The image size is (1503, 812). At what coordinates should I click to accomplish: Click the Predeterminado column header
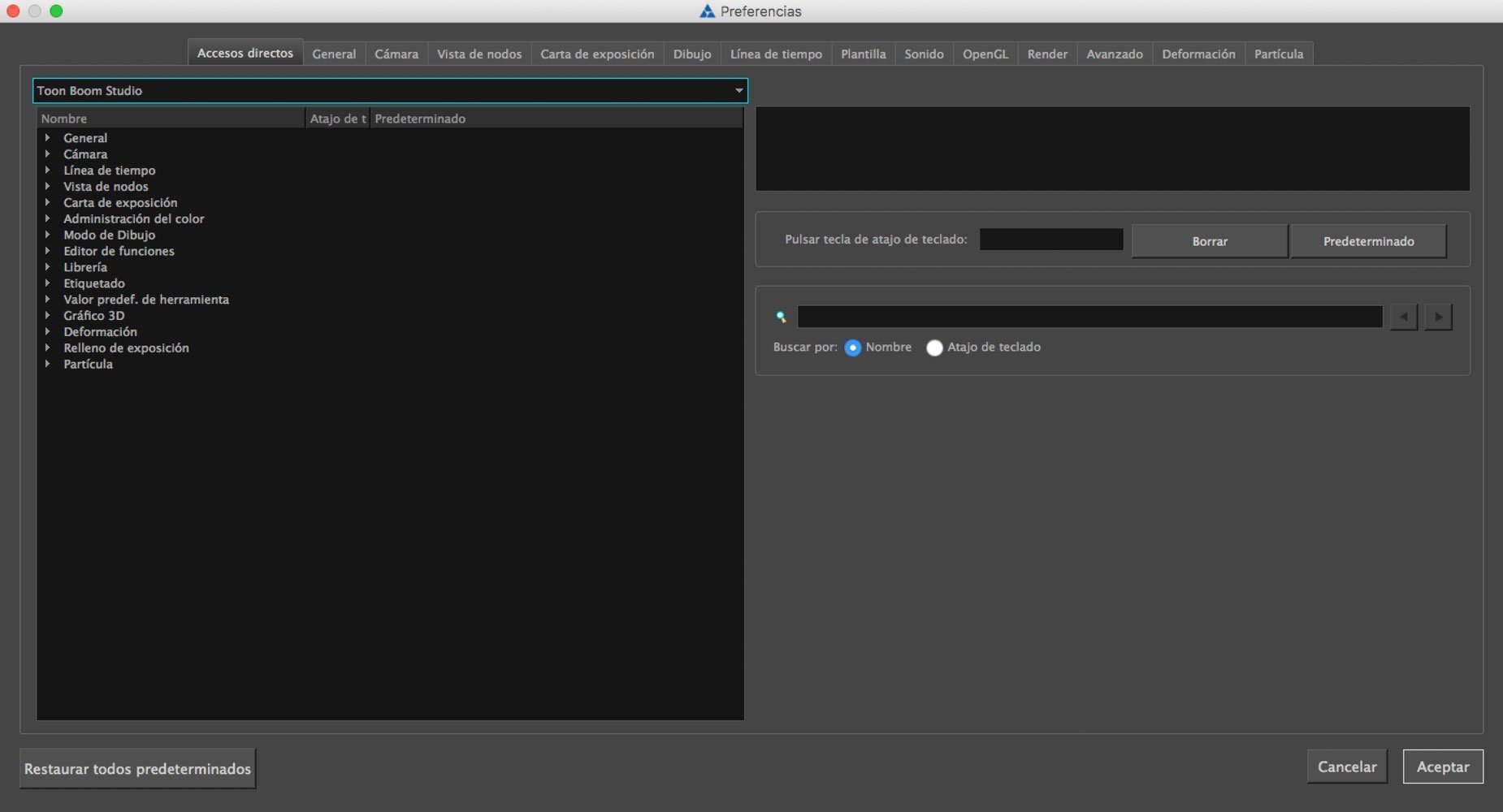coord(557,119)
